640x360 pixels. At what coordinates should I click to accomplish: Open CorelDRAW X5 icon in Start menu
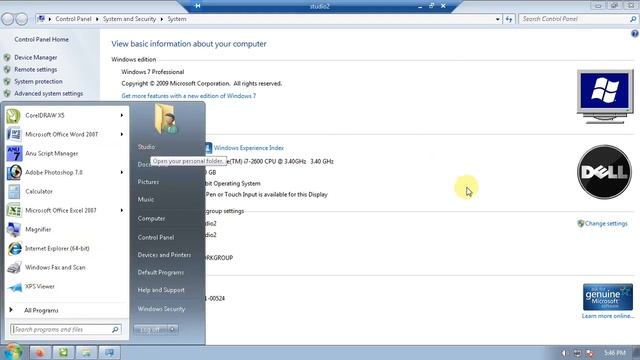pos(13,116)
